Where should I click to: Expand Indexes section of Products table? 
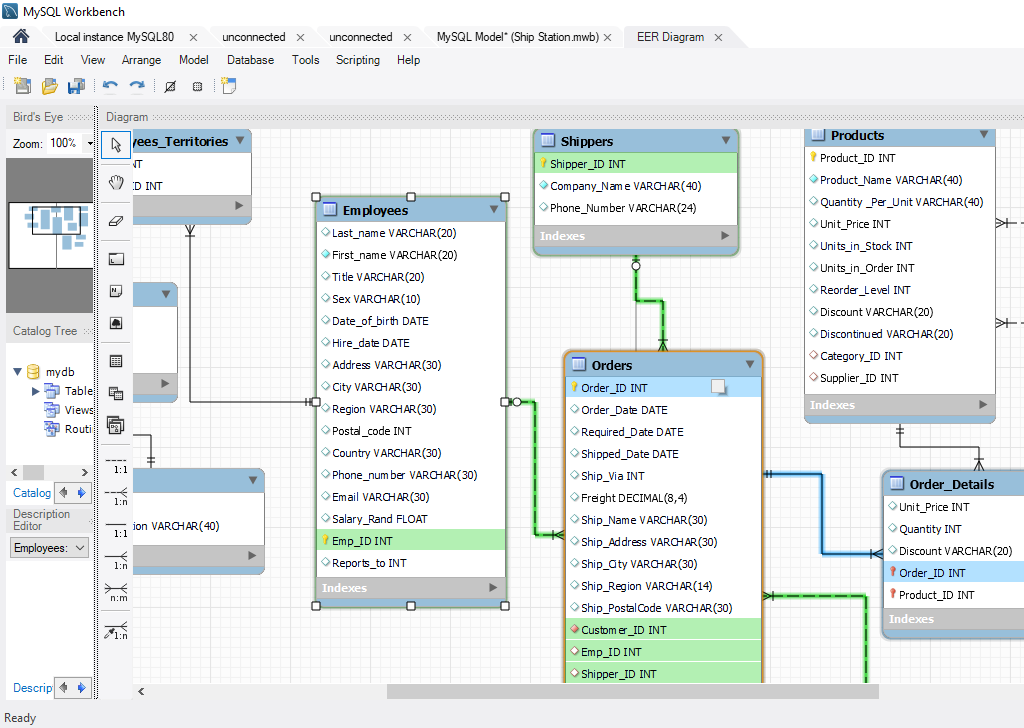click(983, 405)
